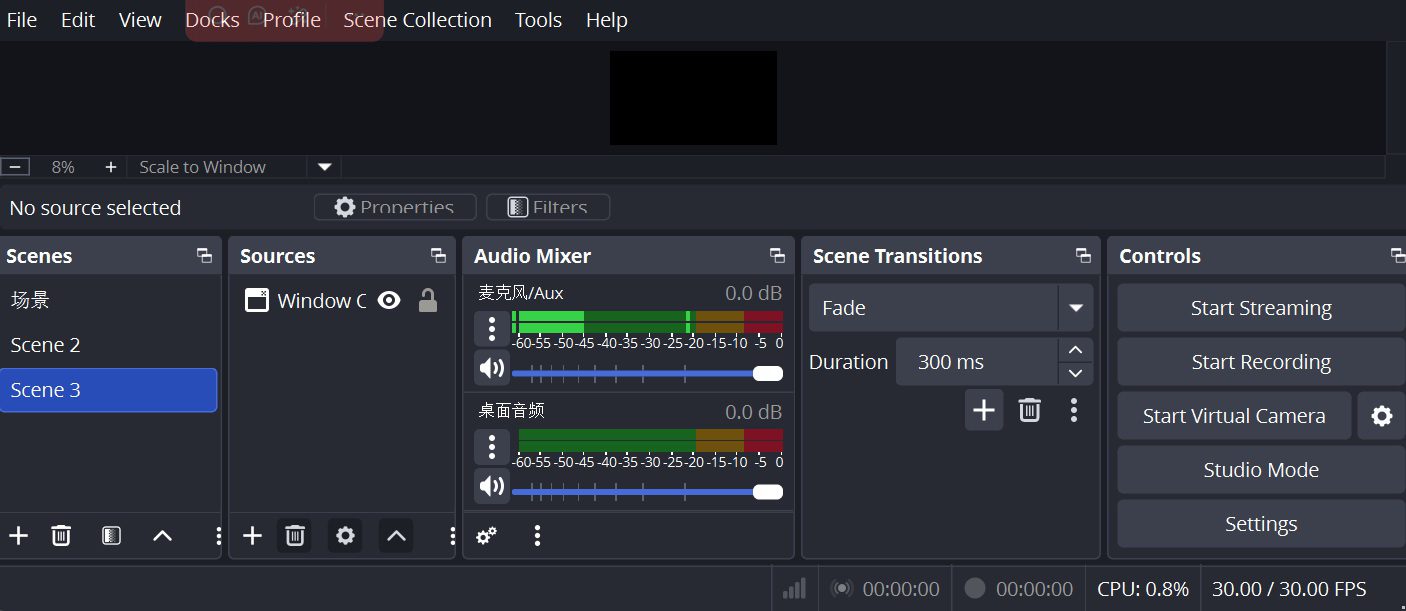Add a new scene with plus icon

[x=18, y=536]
